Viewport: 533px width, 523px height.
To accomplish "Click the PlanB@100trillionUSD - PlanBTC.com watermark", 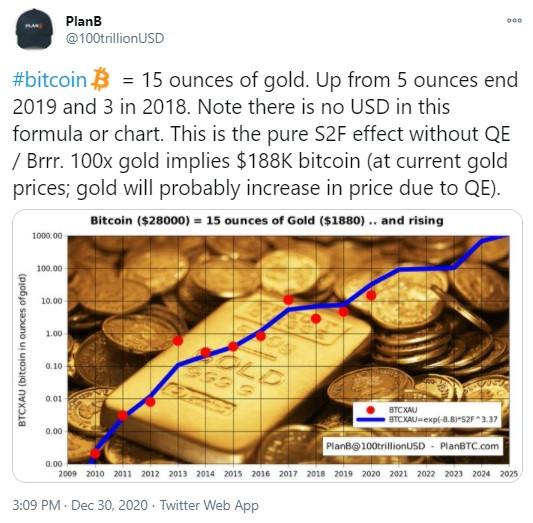I will click(412, 446).
